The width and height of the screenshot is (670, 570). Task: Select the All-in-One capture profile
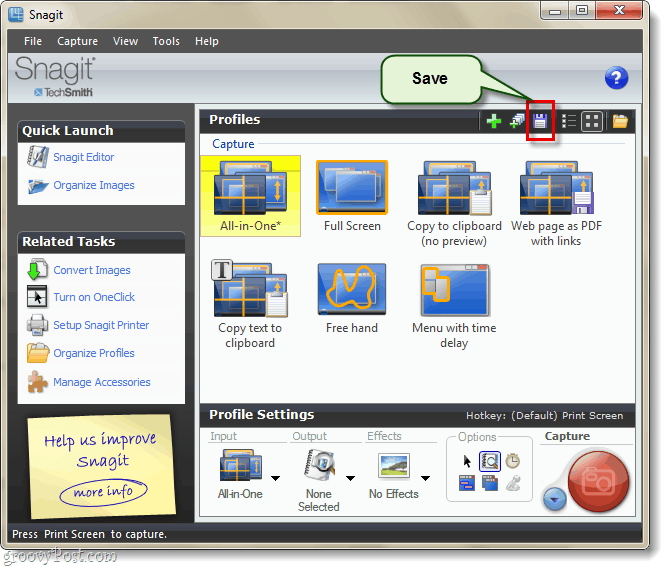[x=250, y=196]
